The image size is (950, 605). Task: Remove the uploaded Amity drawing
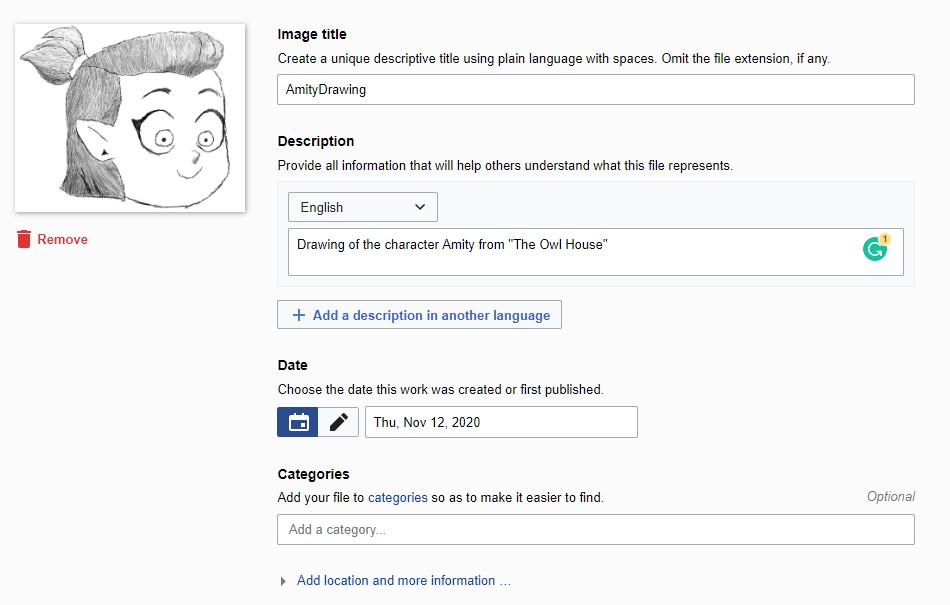click(x=53, y=239)
